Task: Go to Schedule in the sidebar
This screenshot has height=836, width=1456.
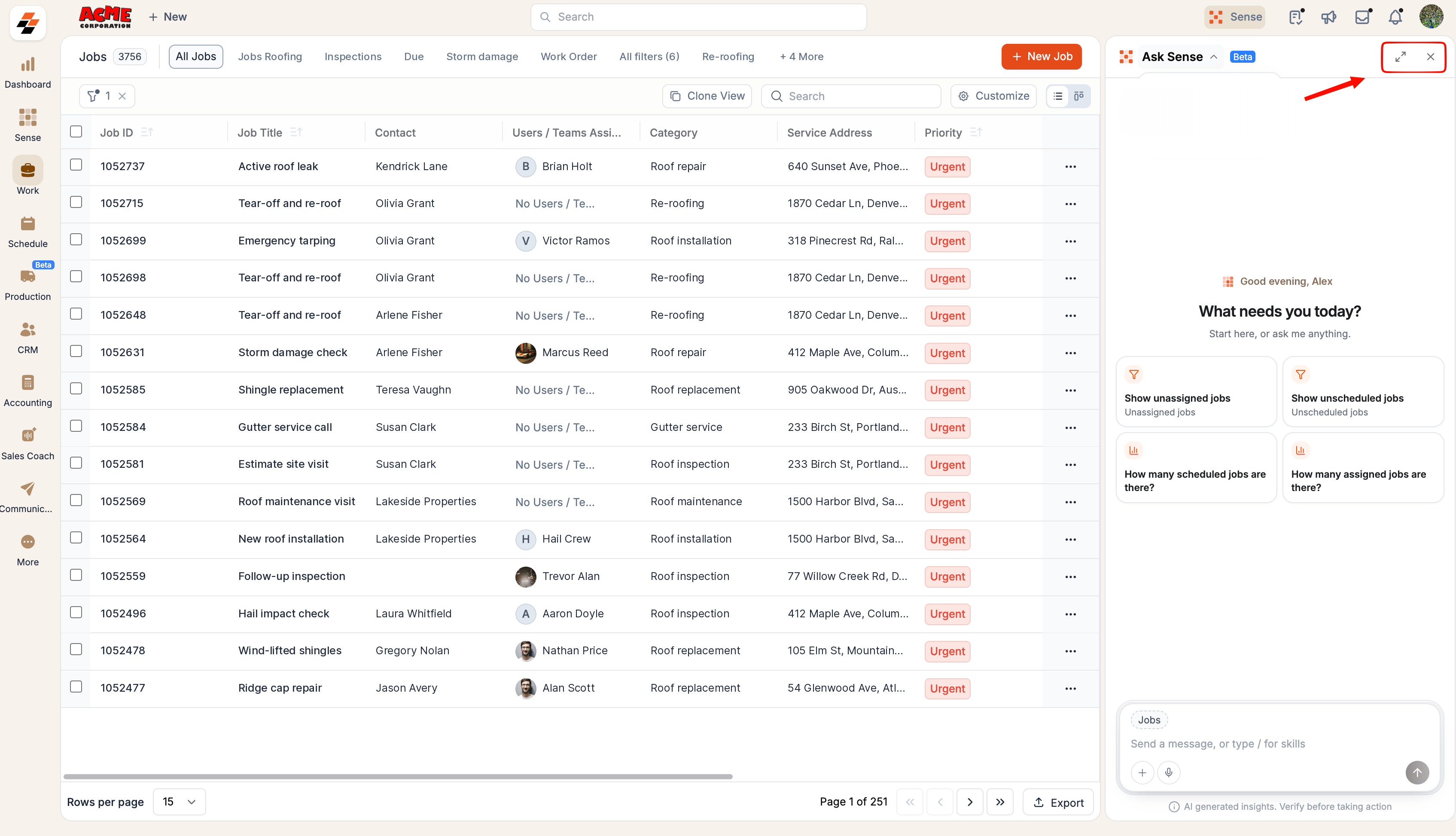Action: click(x=27, y=232)
